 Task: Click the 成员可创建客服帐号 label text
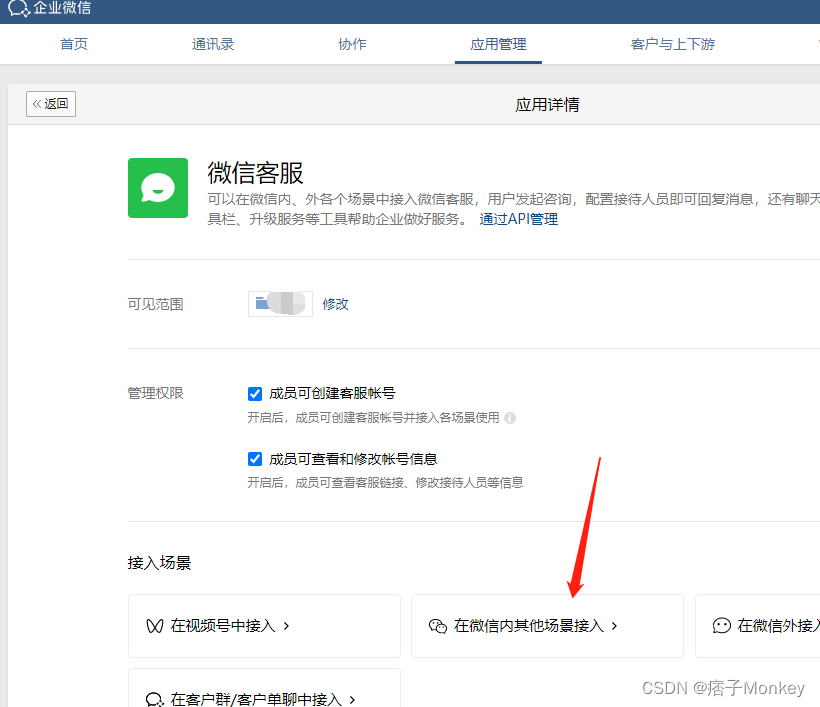[332, 393]
